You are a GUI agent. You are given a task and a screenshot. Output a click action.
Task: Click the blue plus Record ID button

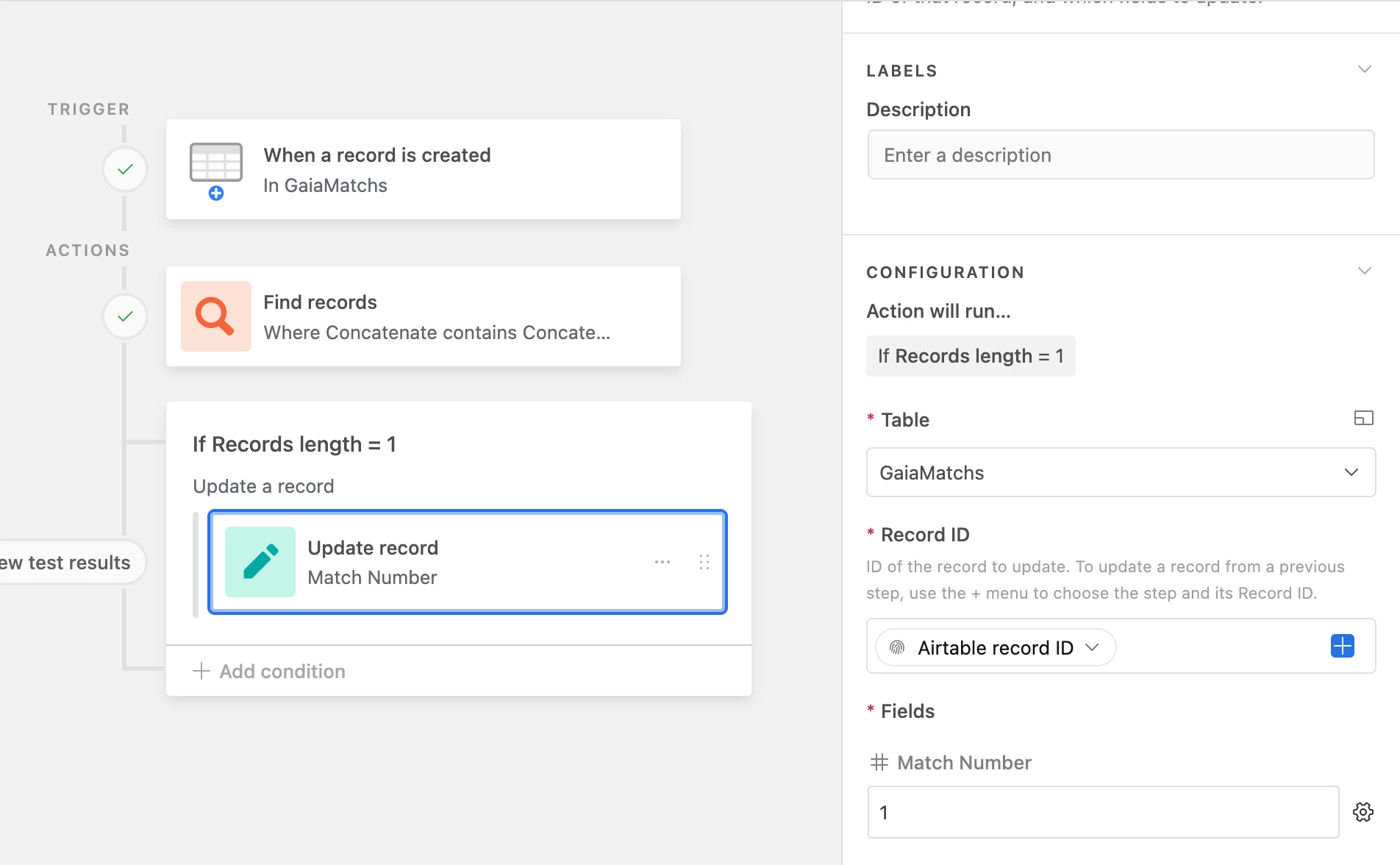tap(1342, 647)
